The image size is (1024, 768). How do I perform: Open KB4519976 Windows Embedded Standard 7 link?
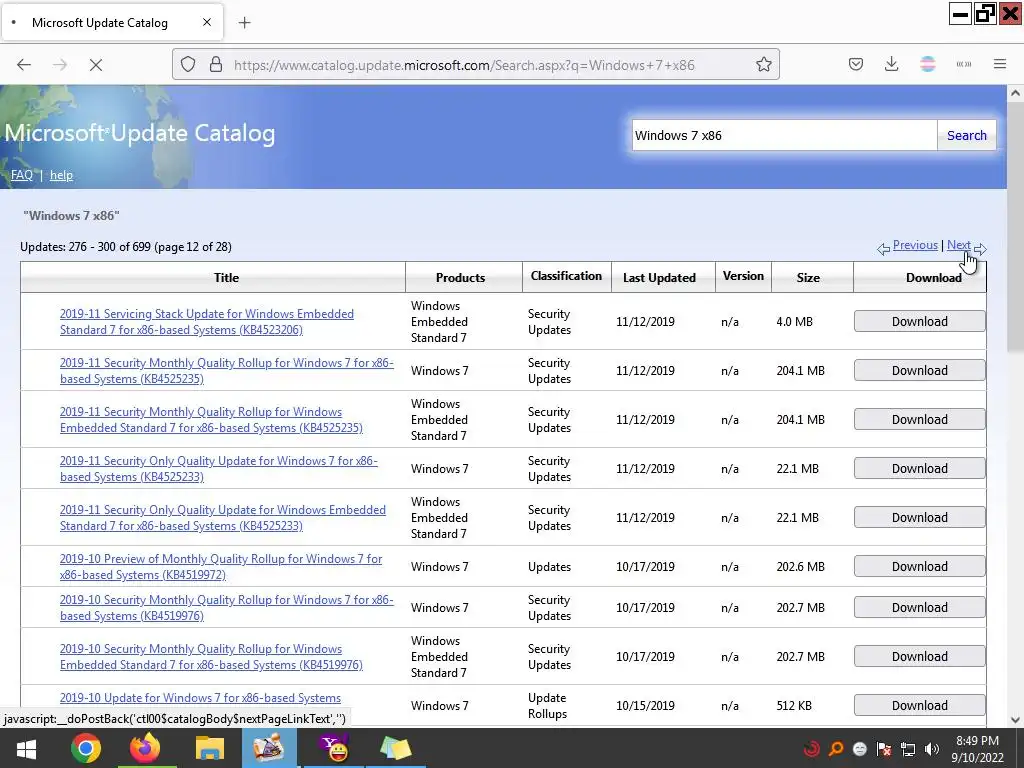coord(211,656)
